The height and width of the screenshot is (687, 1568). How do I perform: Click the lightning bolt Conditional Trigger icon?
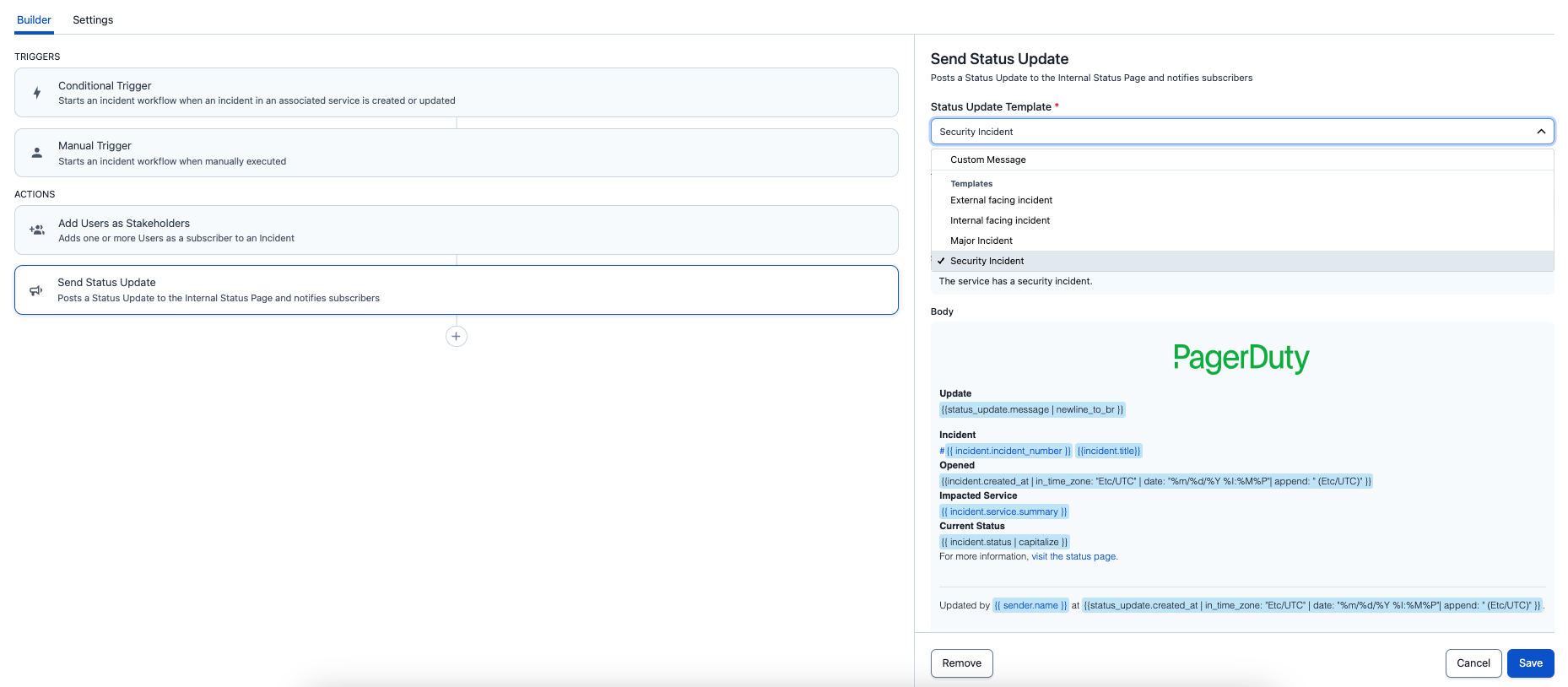tap(37, 93)
